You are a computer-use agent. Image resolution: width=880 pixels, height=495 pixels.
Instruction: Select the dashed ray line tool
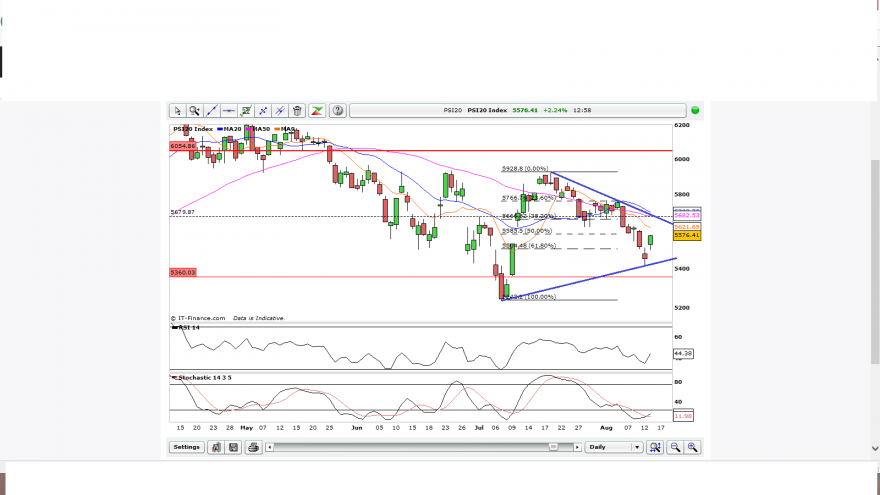tap(263, 111)
